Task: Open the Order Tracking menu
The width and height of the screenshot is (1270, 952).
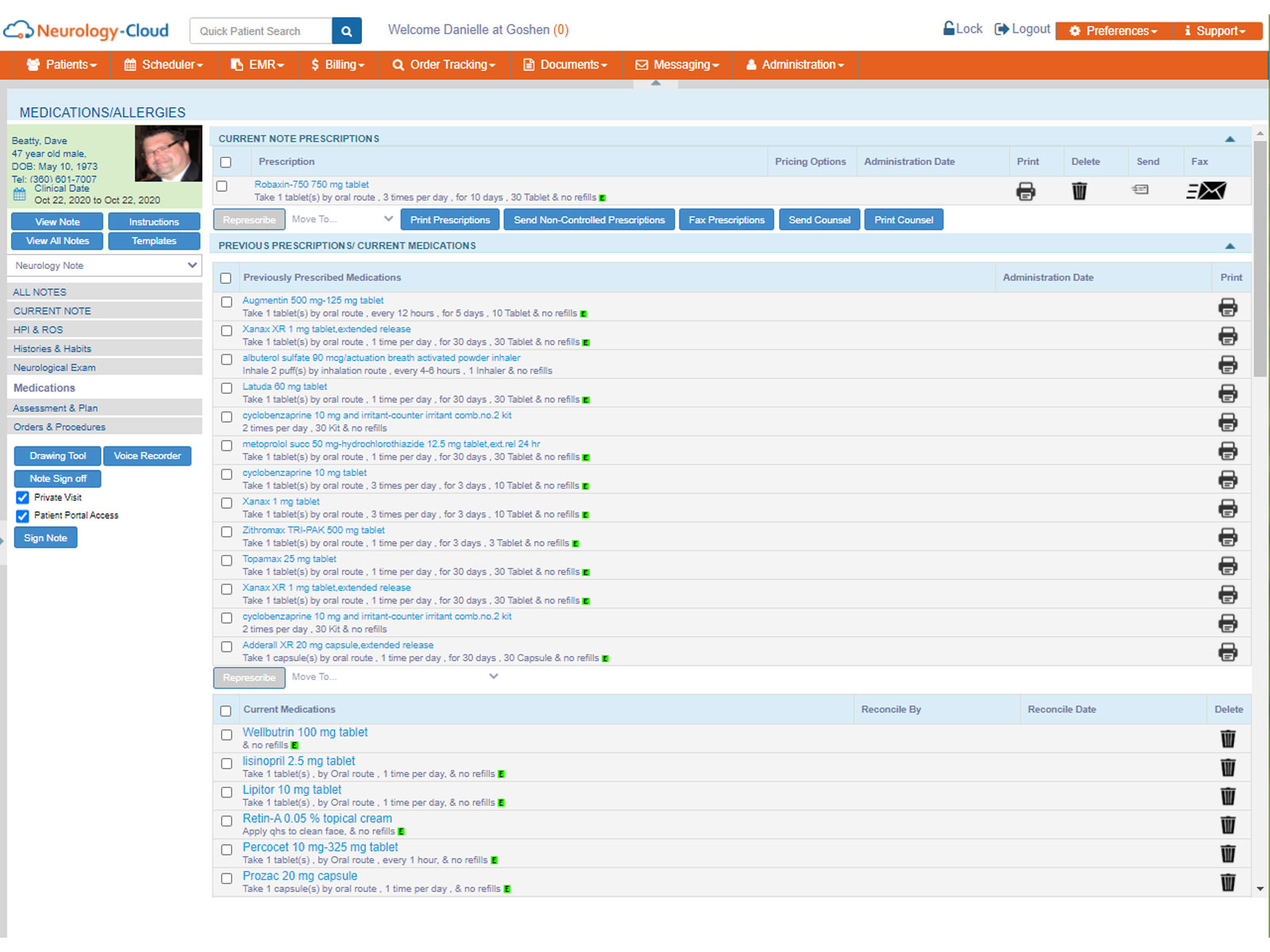Action: click(x=444, y=65)
